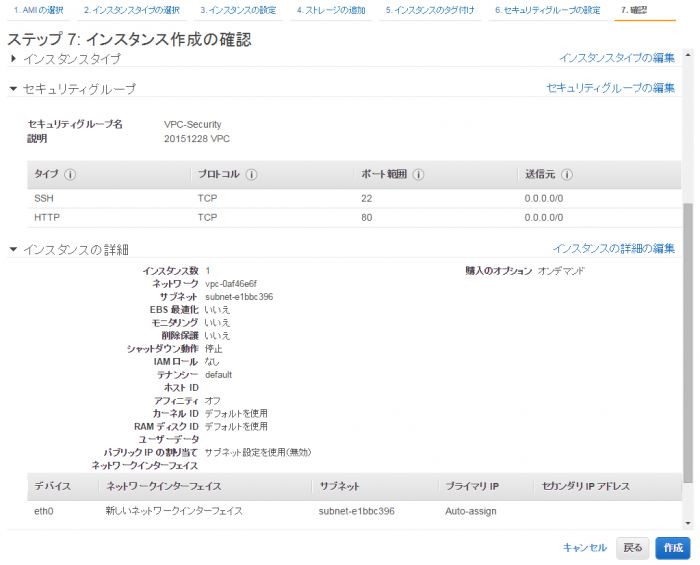700x565 pixels.
Task: Click the blue 作成 button
Action: coord(673,548)
